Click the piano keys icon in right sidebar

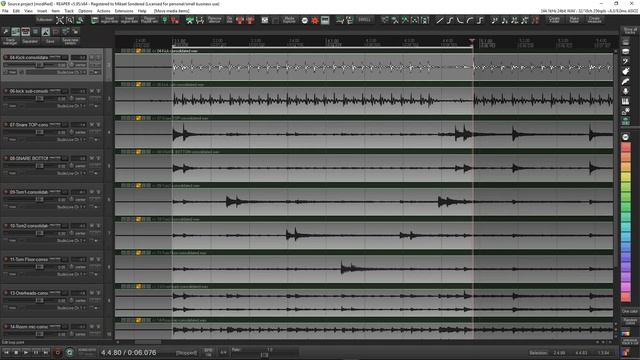[625, 101]
